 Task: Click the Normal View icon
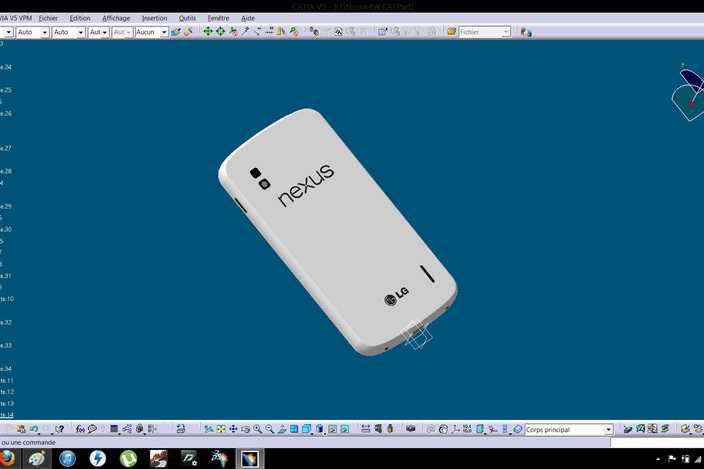[x=282, y=429]
